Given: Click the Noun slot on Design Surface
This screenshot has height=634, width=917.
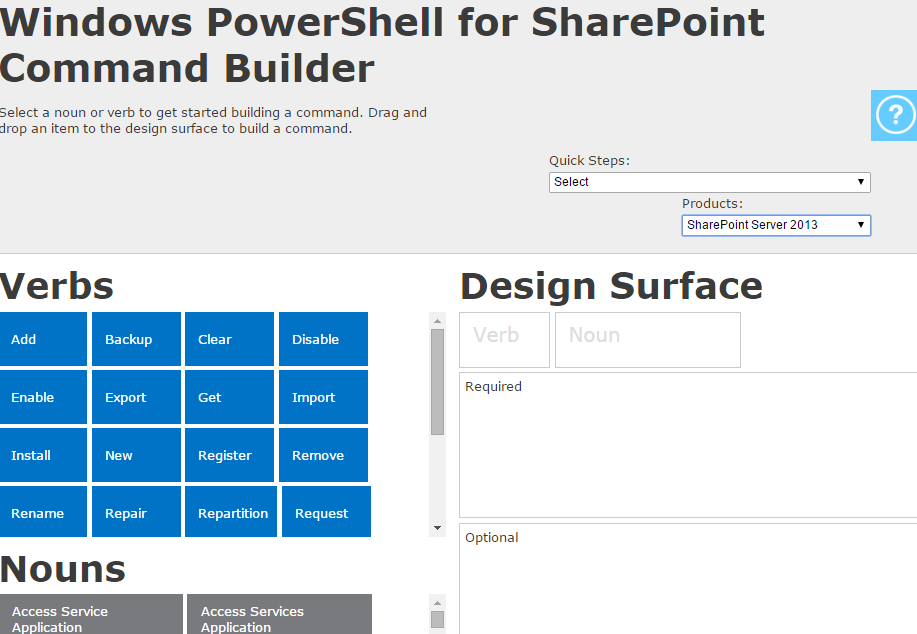Looking at the screenshot, I should (647, 340).
